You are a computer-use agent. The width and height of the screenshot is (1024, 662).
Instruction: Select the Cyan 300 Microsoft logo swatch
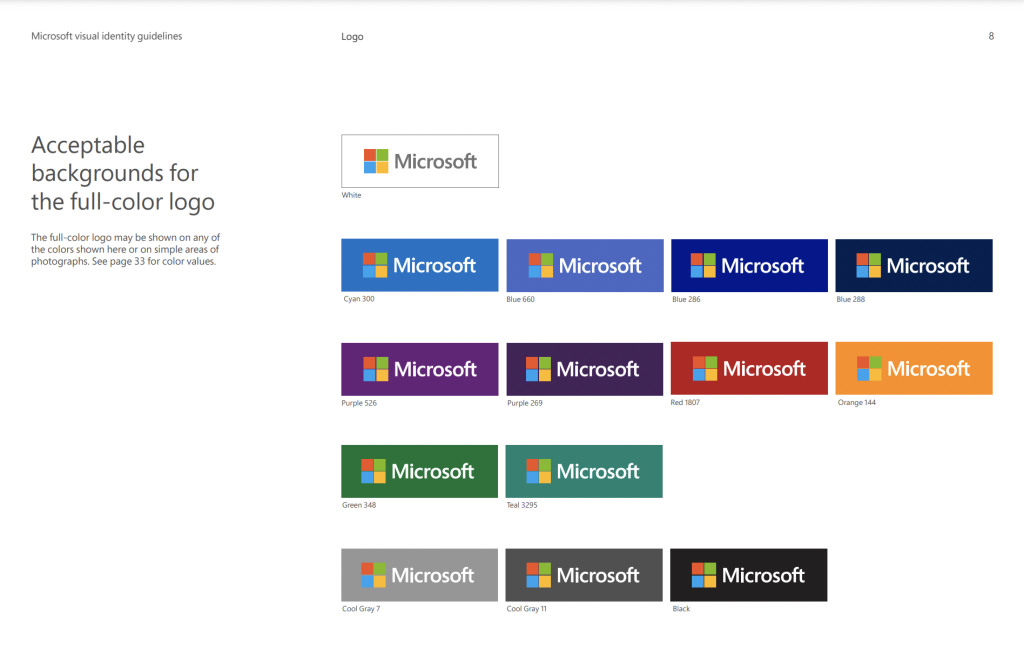[x=420, y=265]
